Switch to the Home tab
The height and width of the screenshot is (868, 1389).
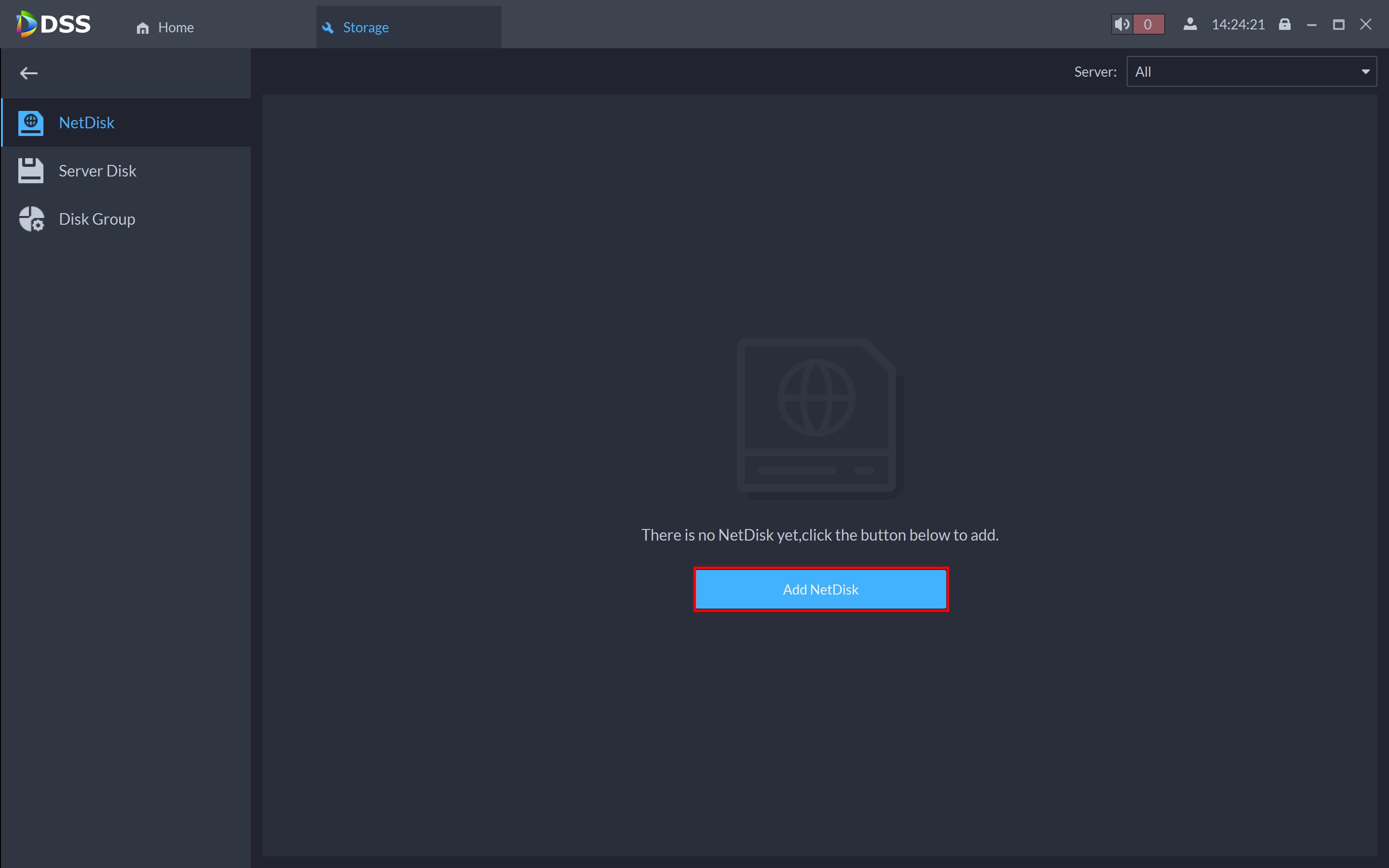(x=175, y=27)
